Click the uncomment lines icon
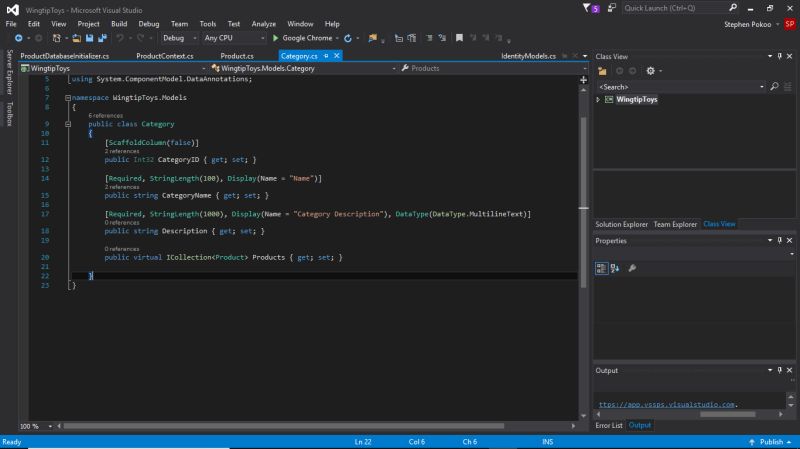This screenshot has height=449, width=800. tap(442, 38)
